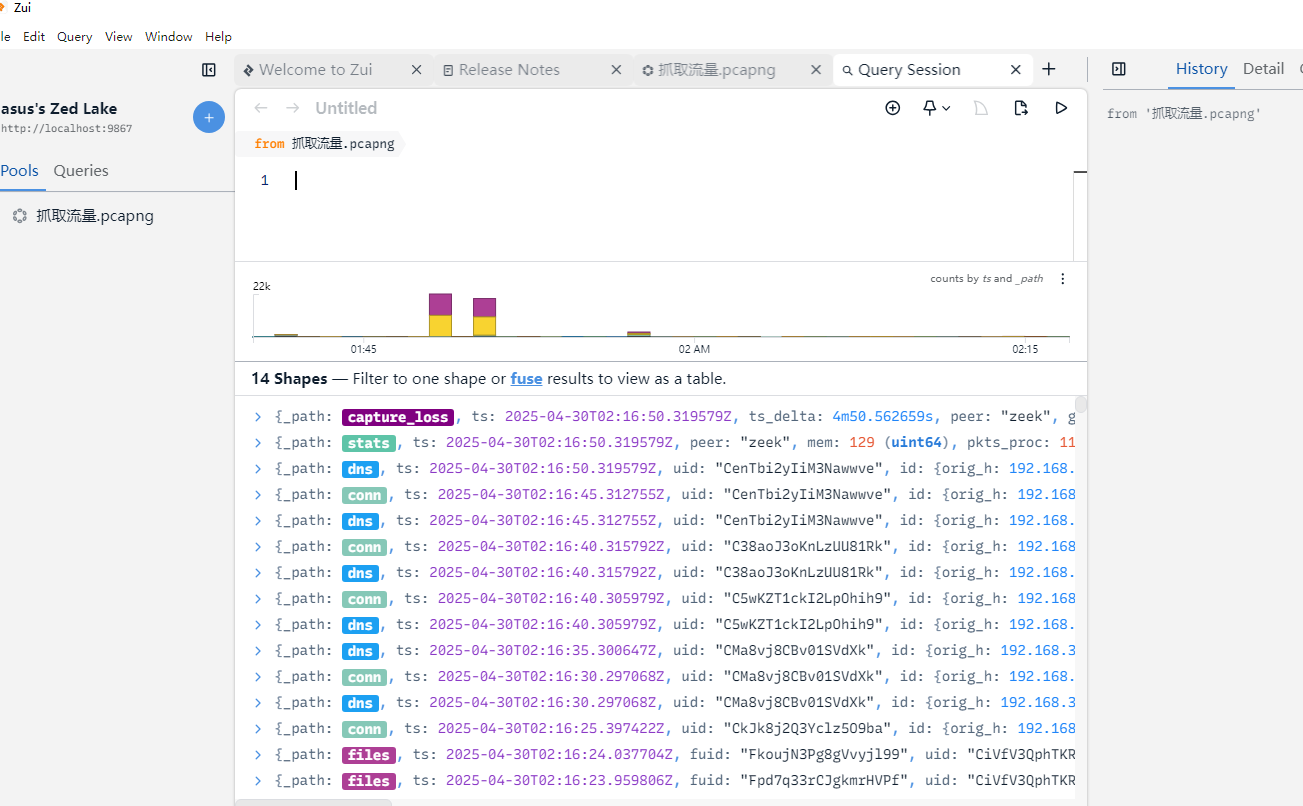1303x806 pixels.
Task: Select the Pools sidebar tab
Action: pyautogui.click(x=20, y=171)
